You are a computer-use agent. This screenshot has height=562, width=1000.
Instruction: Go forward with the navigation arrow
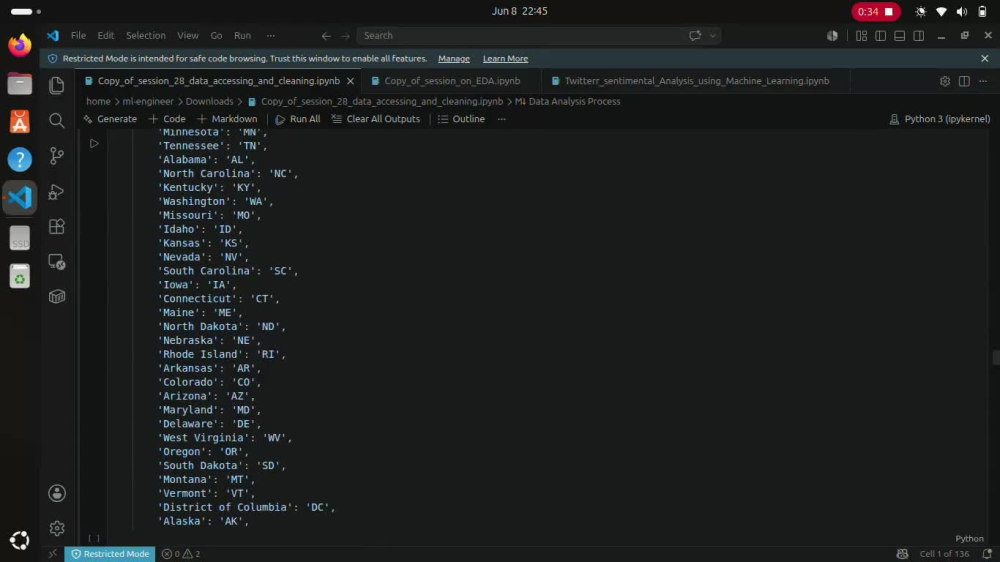(x=345, y=36)
